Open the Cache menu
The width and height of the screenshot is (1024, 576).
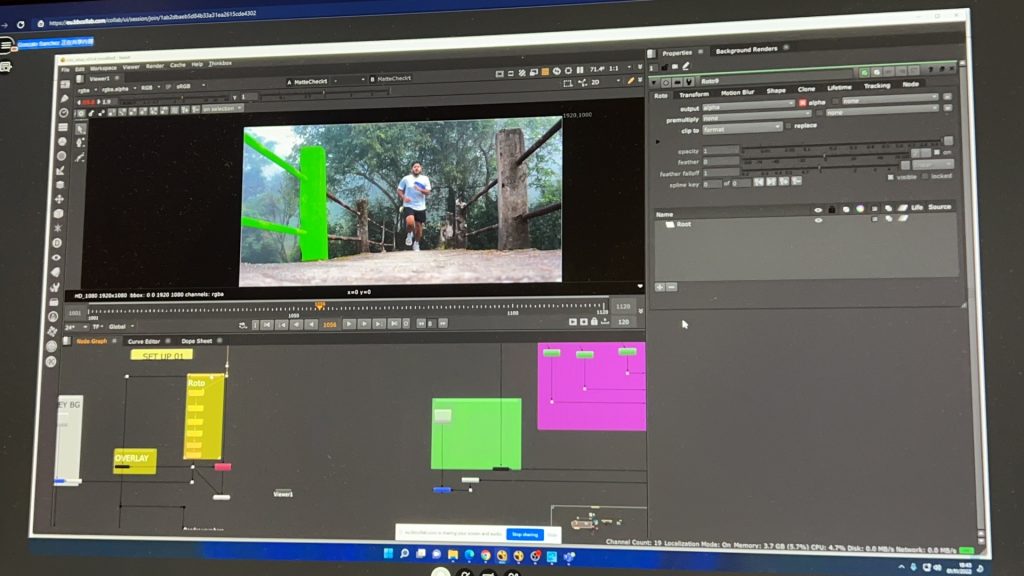point(178,65)
